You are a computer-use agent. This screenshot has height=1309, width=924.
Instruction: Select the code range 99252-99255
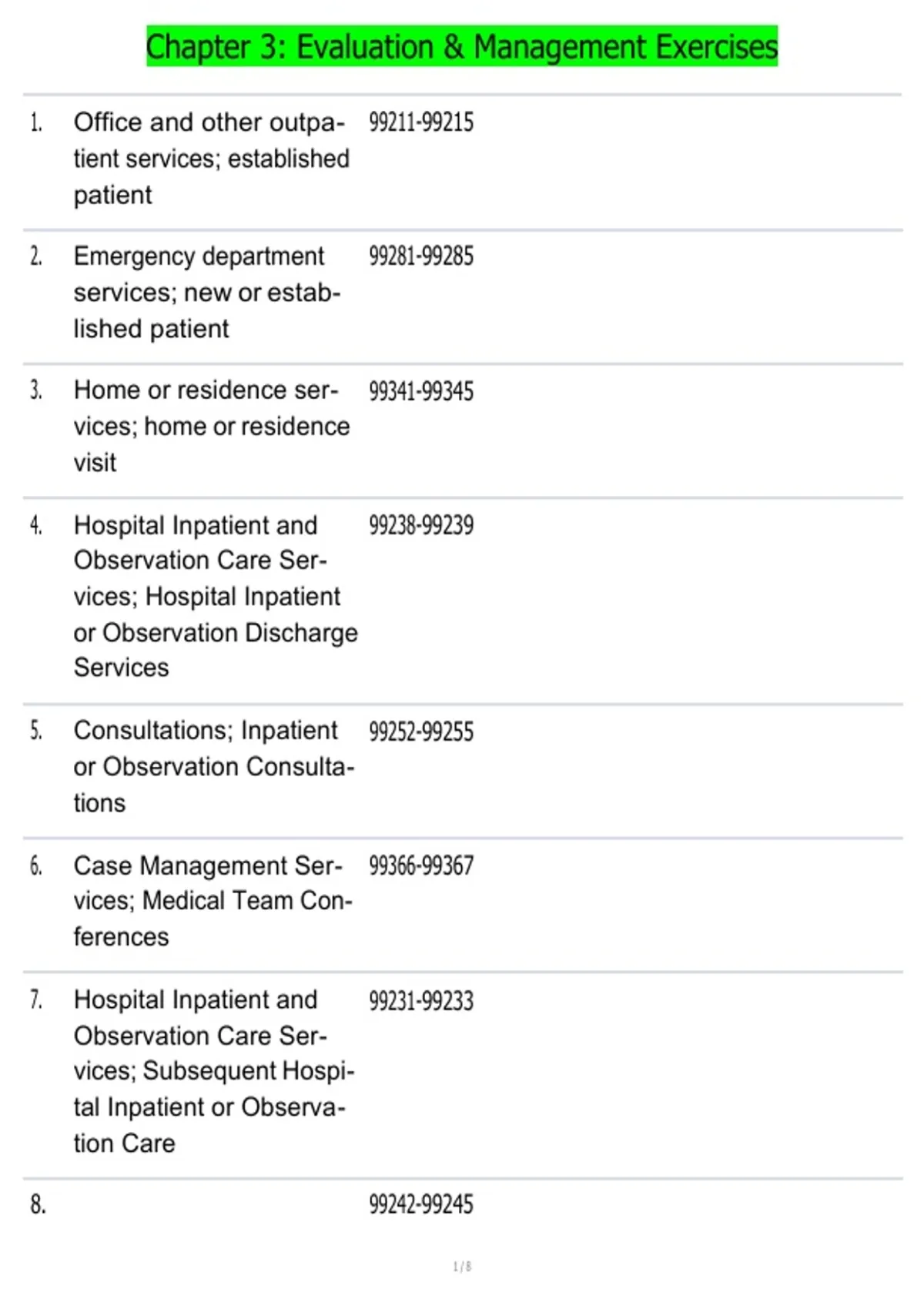click(x=420, y=731)
